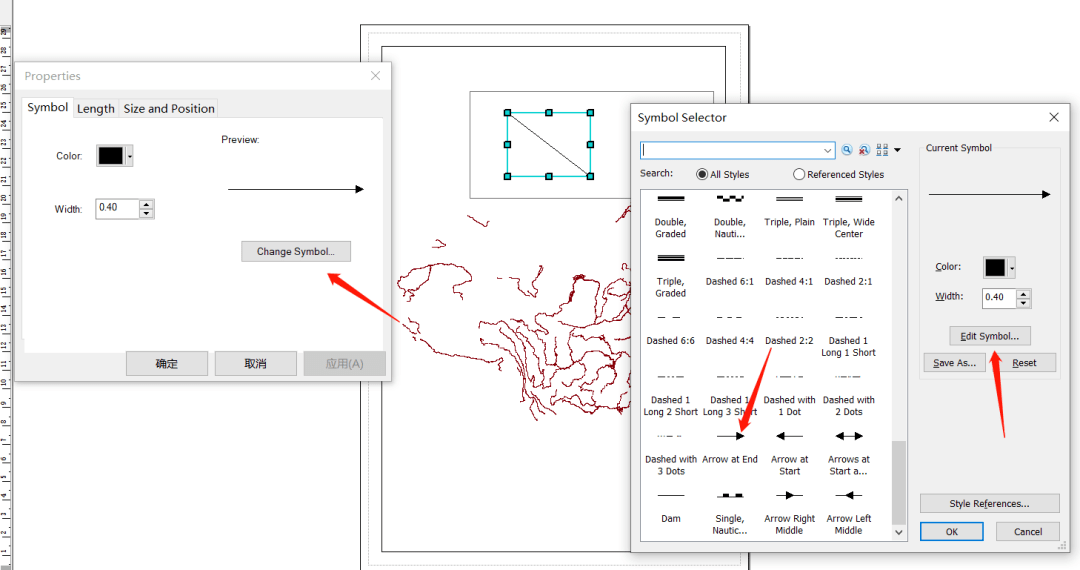The height and width of the screenshot is (570, 1080).
Task: Click the Width field in Properties dialog
Action: [x=118, y=208]
